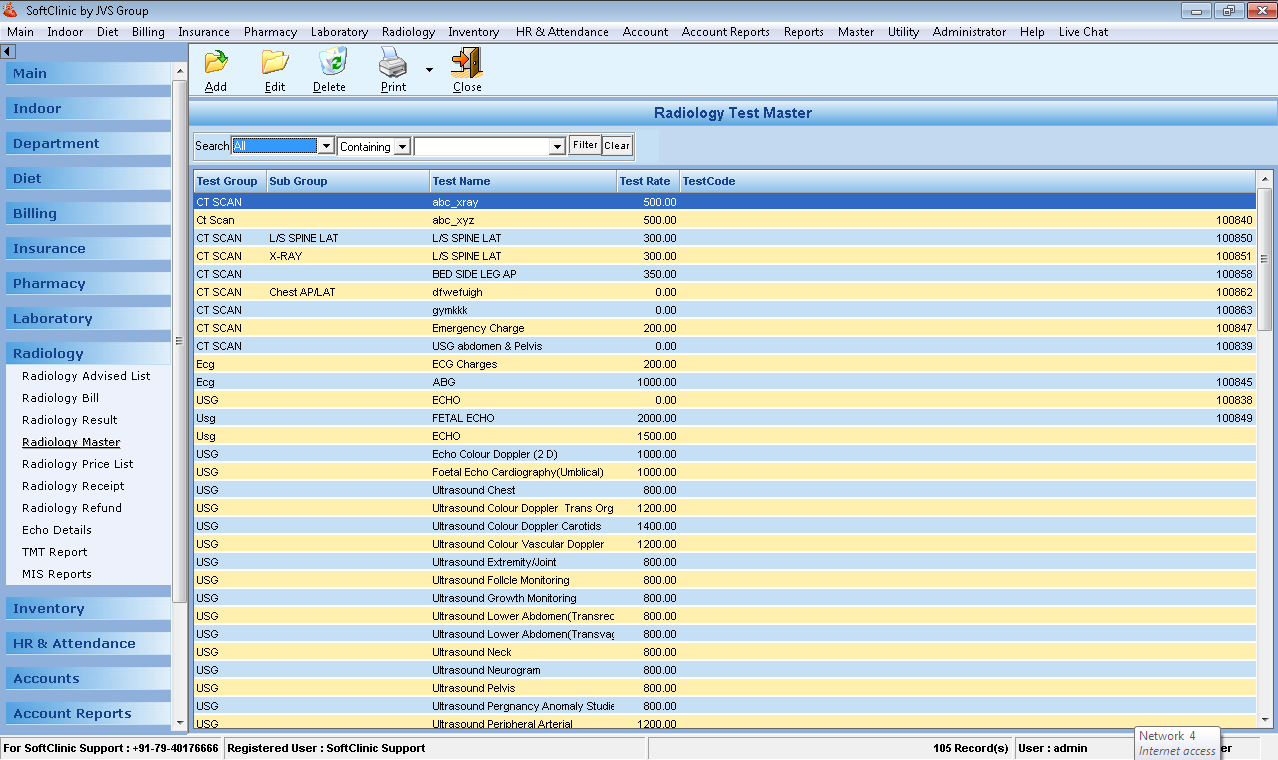Click the Edit folder icon
The image size is (1278, 760).
(x=275, y=63)
